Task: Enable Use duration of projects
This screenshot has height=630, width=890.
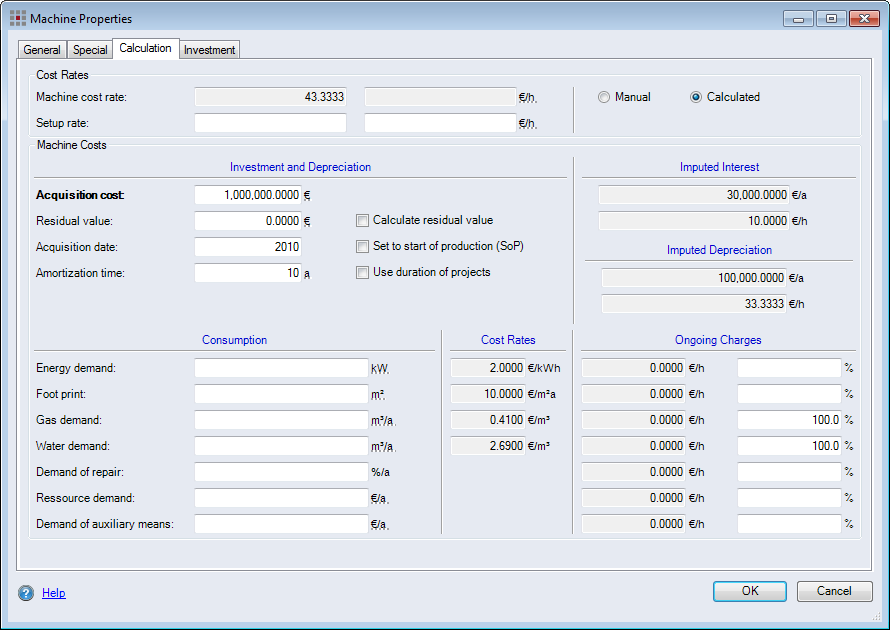Action: point(362,272)
